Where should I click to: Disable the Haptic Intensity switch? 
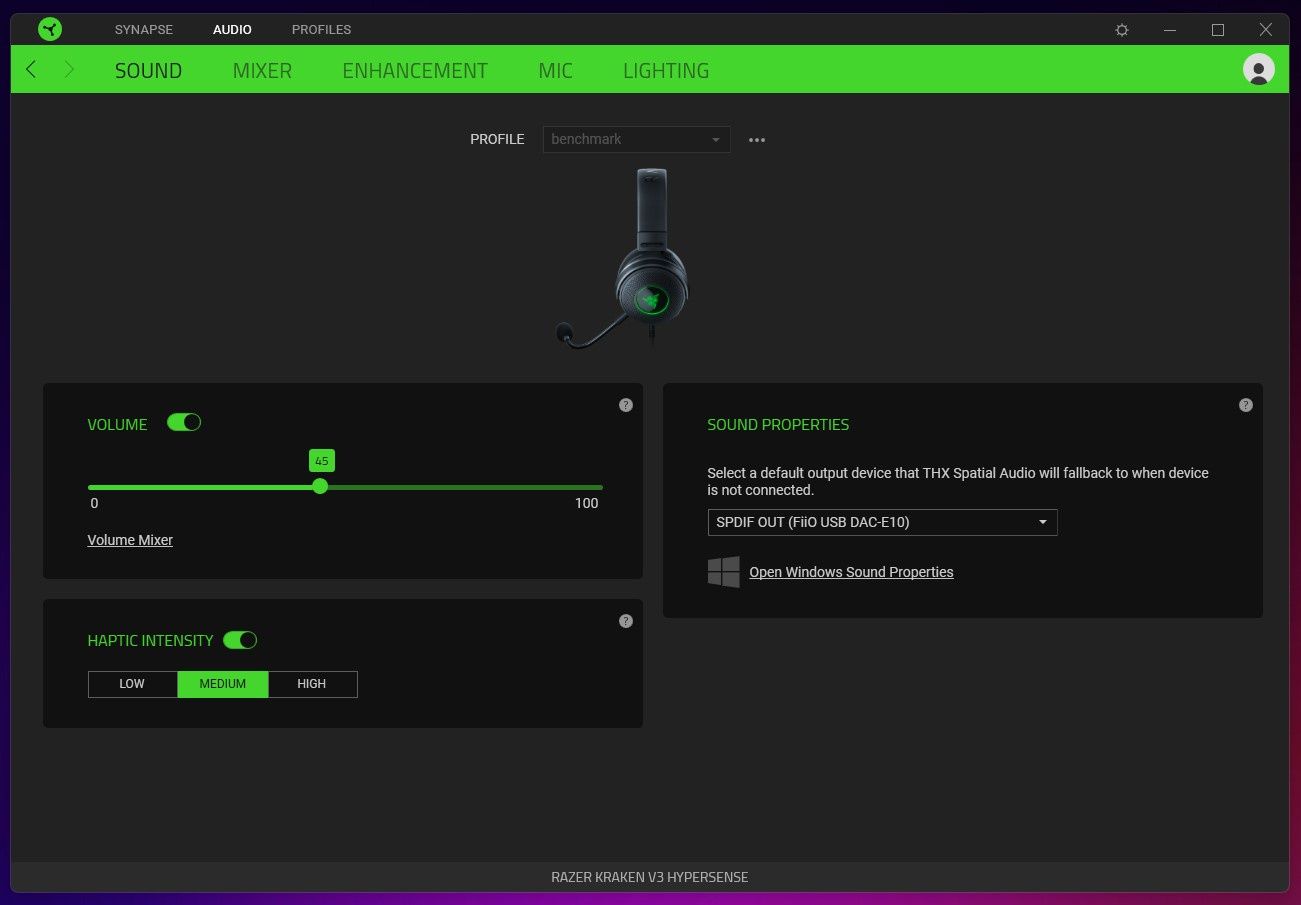(x=240, y=640)
